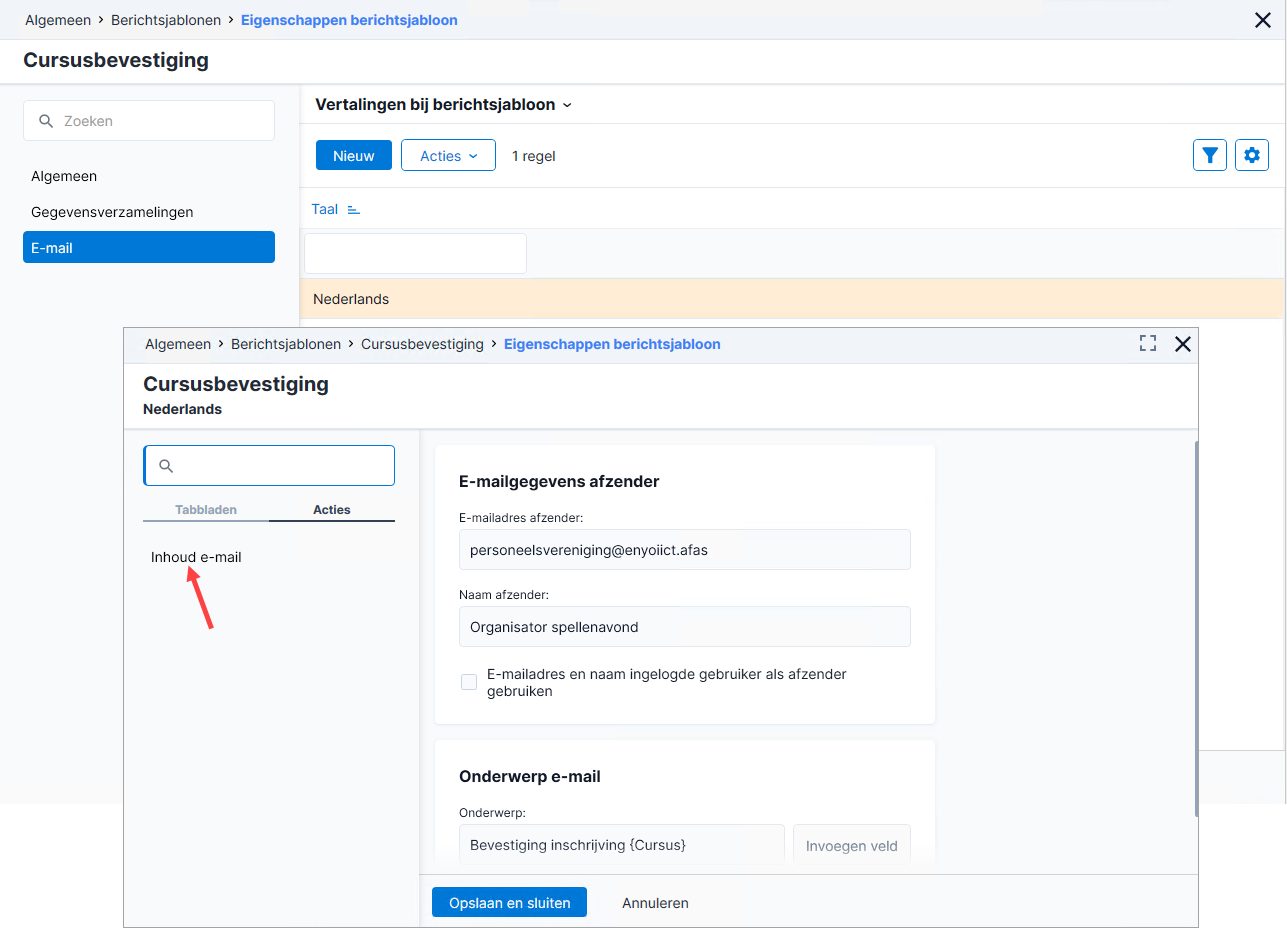
Task: Expand Vertalingen bij berichtsjabloon chevron
Action: pyautogui.click(x=567, y=105)
